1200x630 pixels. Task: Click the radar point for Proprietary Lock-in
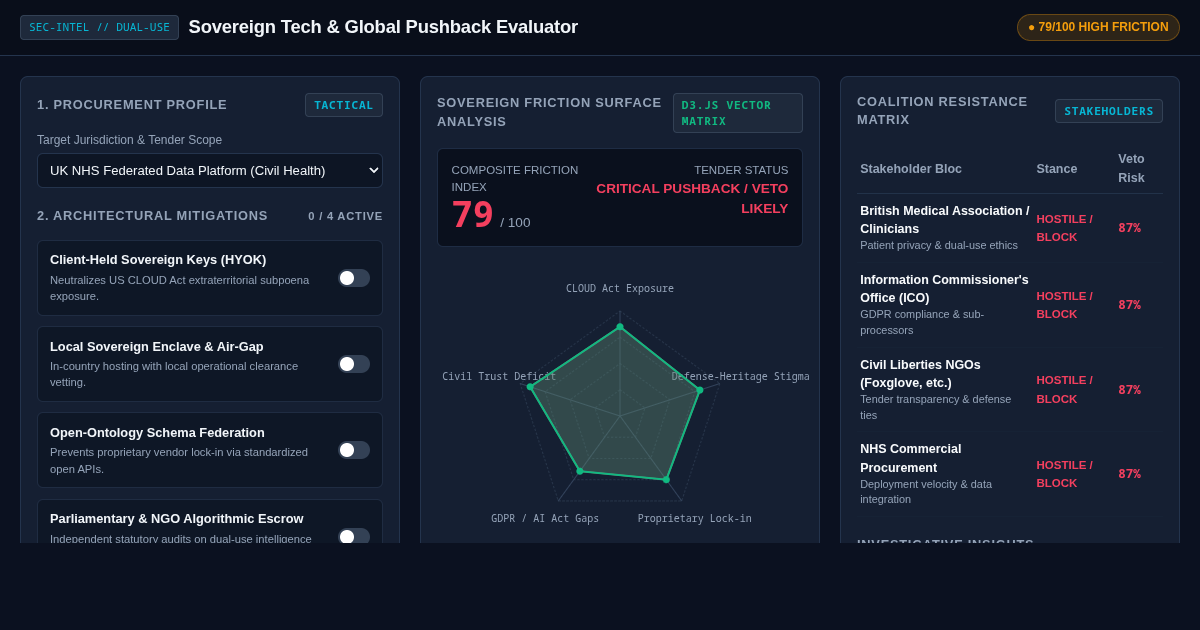coord(666,480)
